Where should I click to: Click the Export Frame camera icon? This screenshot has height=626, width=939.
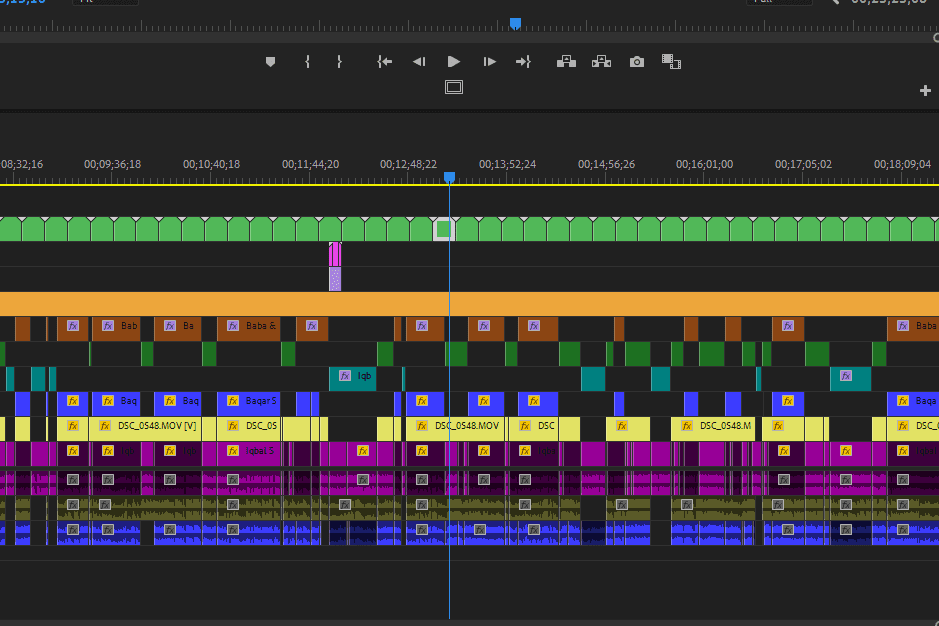click(x=637, y=62)
